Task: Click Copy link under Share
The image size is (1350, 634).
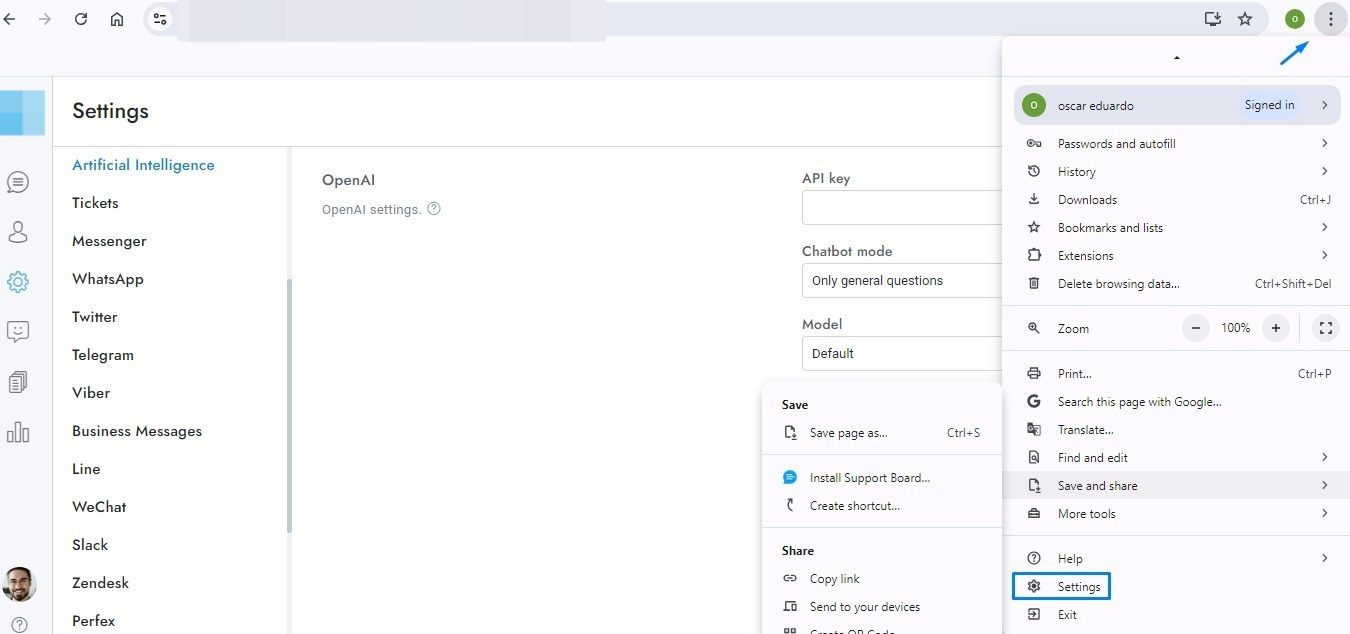Action: coord(834,579)
